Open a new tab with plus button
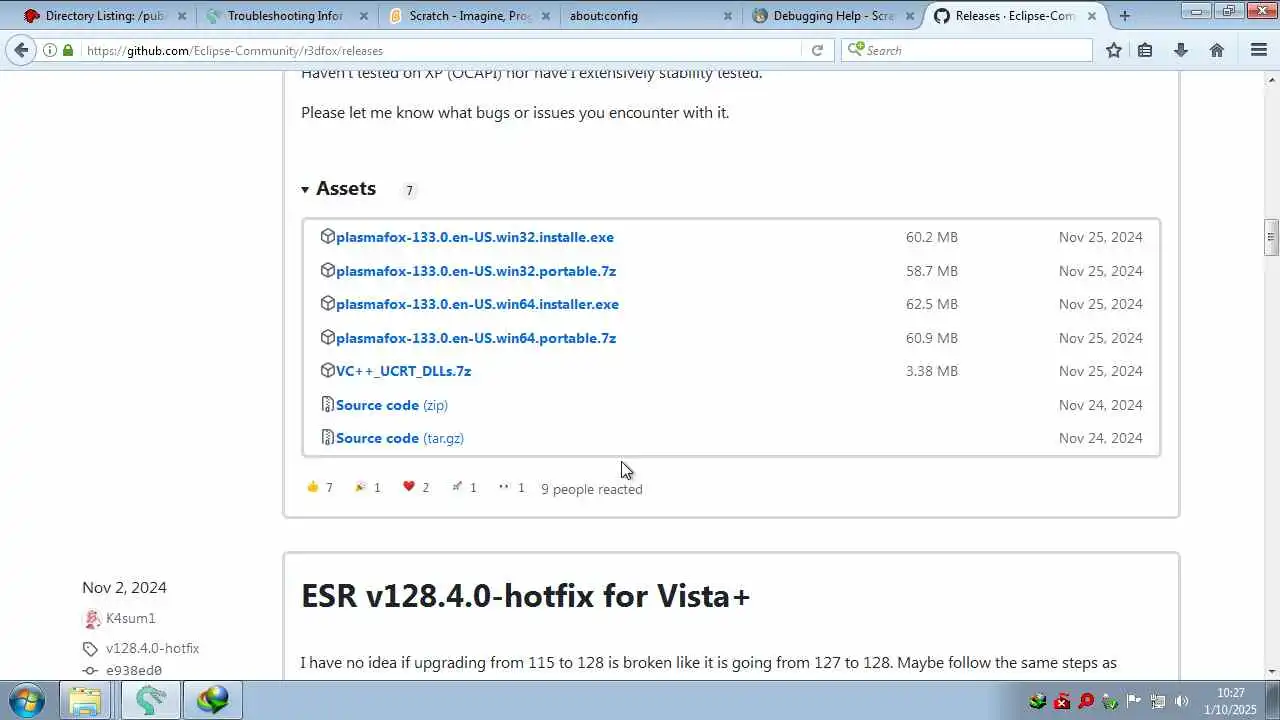The height and width of the screenshot is (720, 1280). [x=1125, y=15]
